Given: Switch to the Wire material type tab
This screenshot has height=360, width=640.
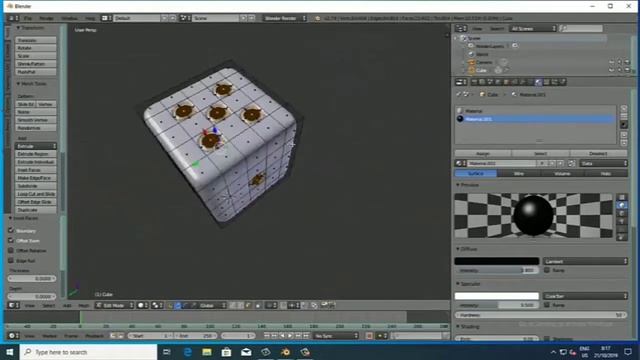Looking at the screenshot, I should point(519,173).
